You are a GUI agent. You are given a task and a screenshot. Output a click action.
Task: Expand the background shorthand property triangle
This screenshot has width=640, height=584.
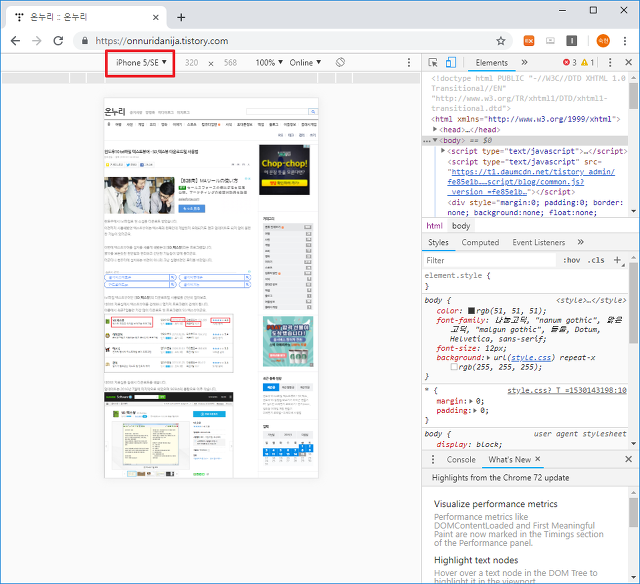[x=489, y=358]
